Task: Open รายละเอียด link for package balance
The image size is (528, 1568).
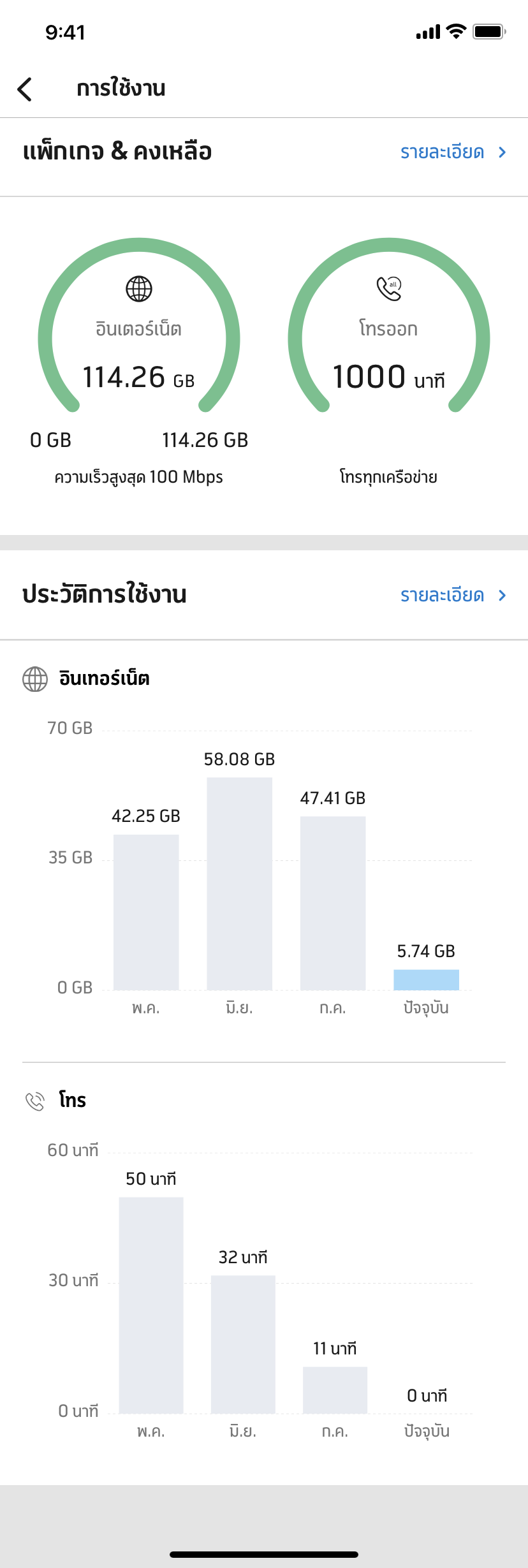Action: pyautogui.click(x=442, y=152)
